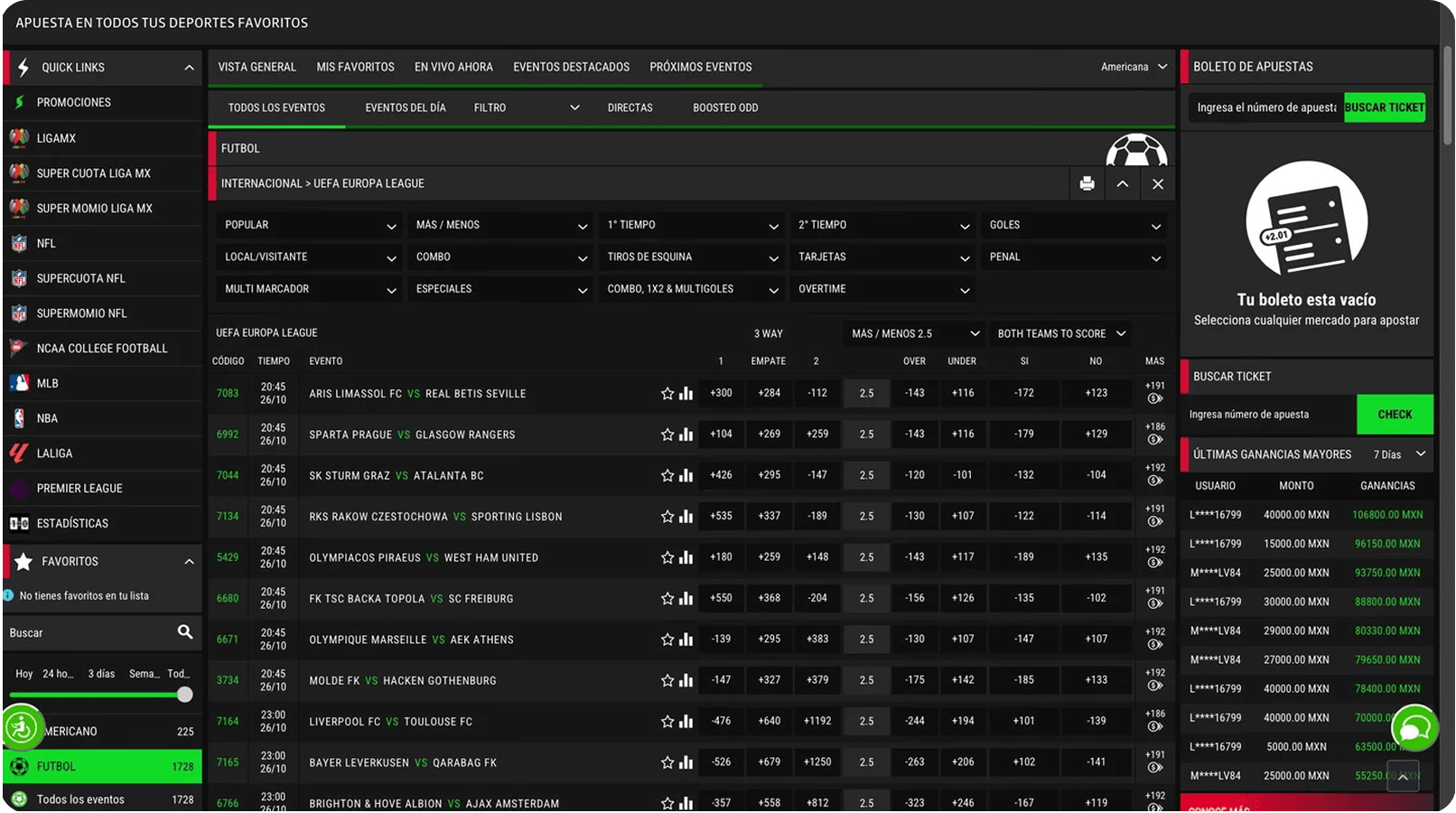The height and width of the screenshot is (813, 1456).
Task: Select +300 odds for Aris Limassol win
Action: click(x=721, y=393)
